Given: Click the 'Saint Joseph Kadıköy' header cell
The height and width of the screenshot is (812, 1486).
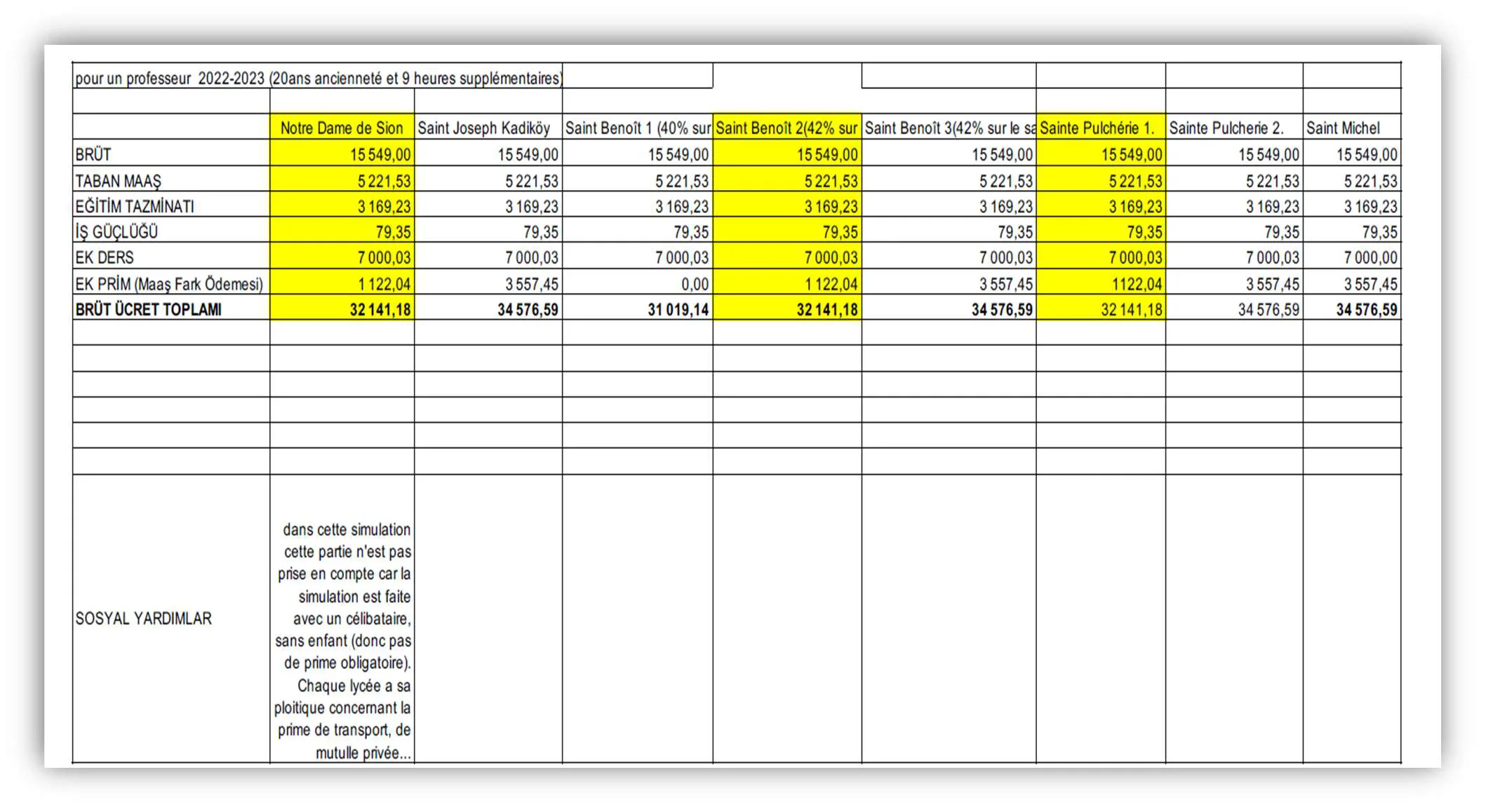Looking at the screenshot, I should pos(488,128).
